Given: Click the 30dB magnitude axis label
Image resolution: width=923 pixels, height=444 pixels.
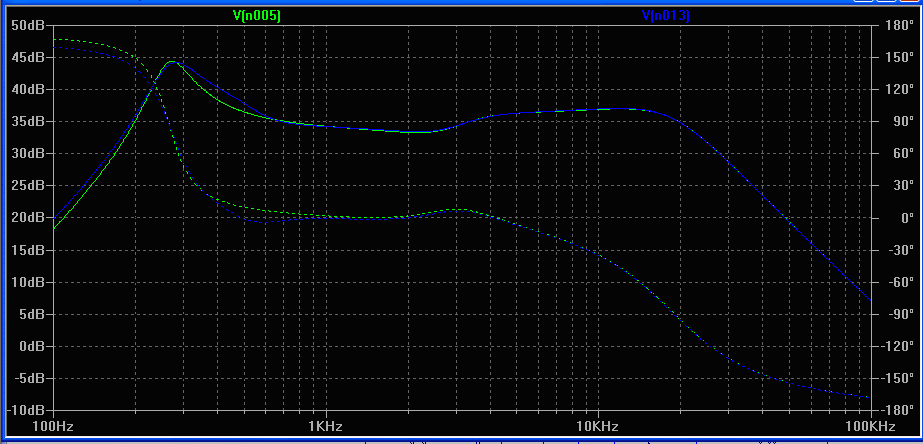Looking at the screenshot, I should [x=28, y=154].
